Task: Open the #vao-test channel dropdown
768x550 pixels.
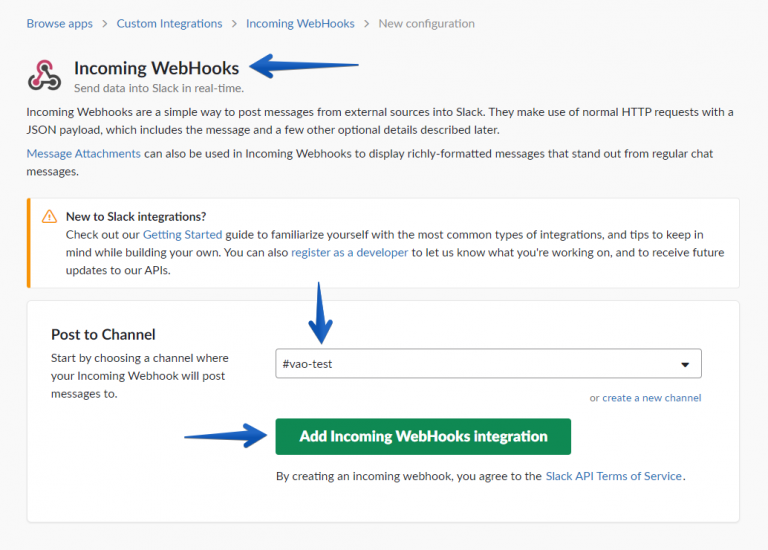Action: pos(488,363)
